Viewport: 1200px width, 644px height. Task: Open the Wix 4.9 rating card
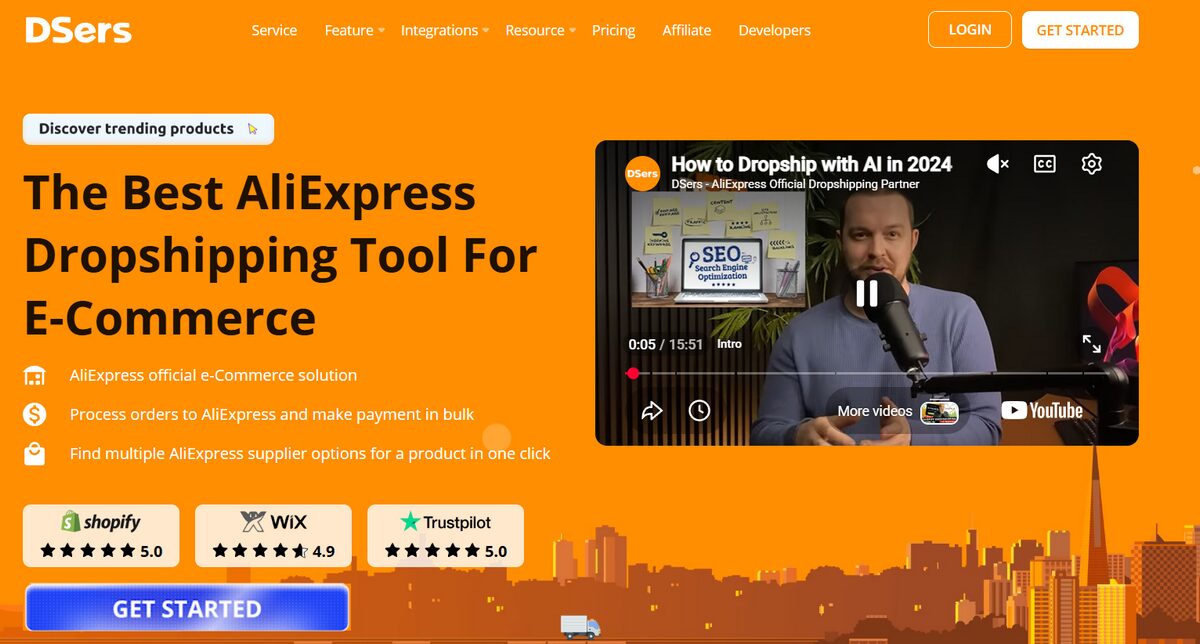(x=273, y=535)
